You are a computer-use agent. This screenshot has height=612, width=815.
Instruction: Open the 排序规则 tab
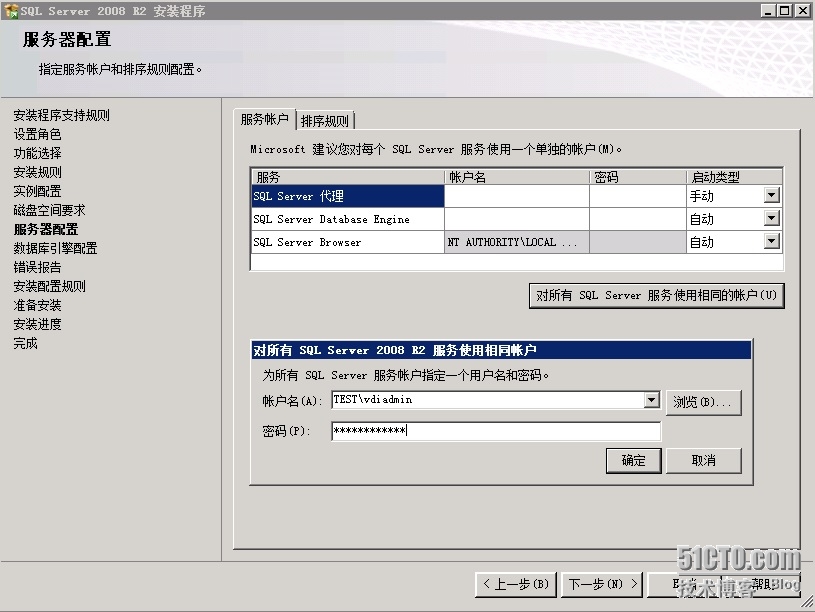tap(325, 121)
